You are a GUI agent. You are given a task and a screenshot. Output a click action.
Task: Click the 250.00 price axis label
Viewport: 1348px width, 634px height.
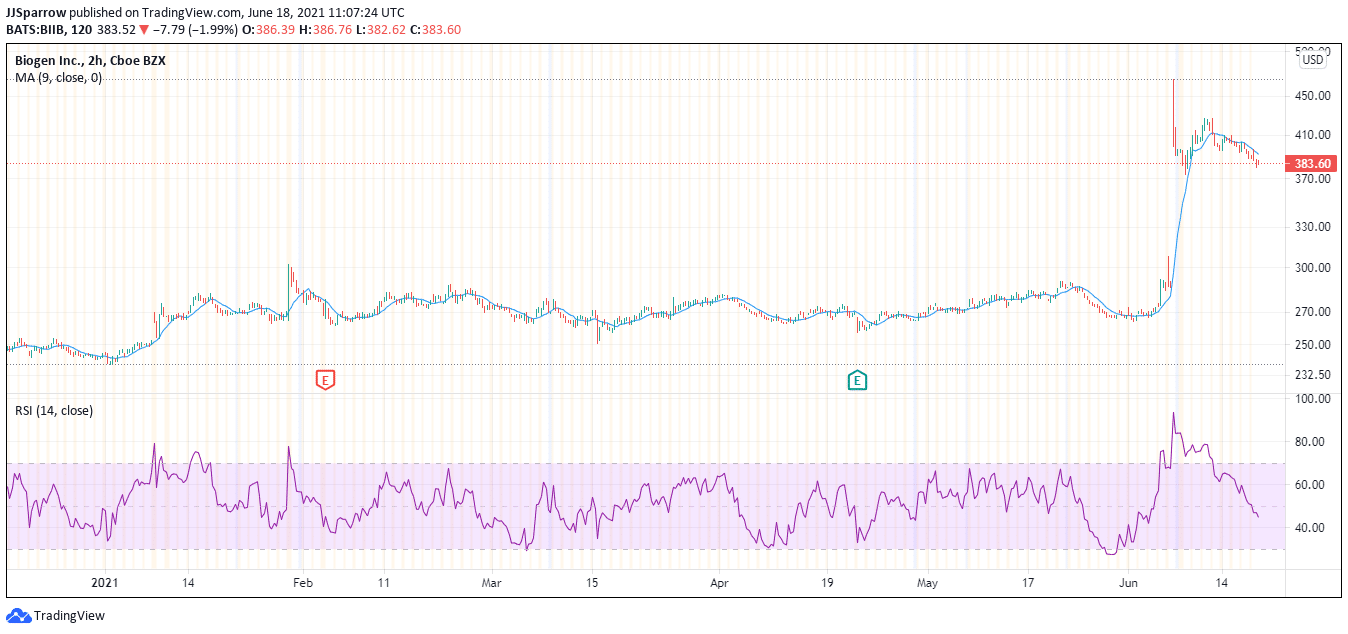1311,345
